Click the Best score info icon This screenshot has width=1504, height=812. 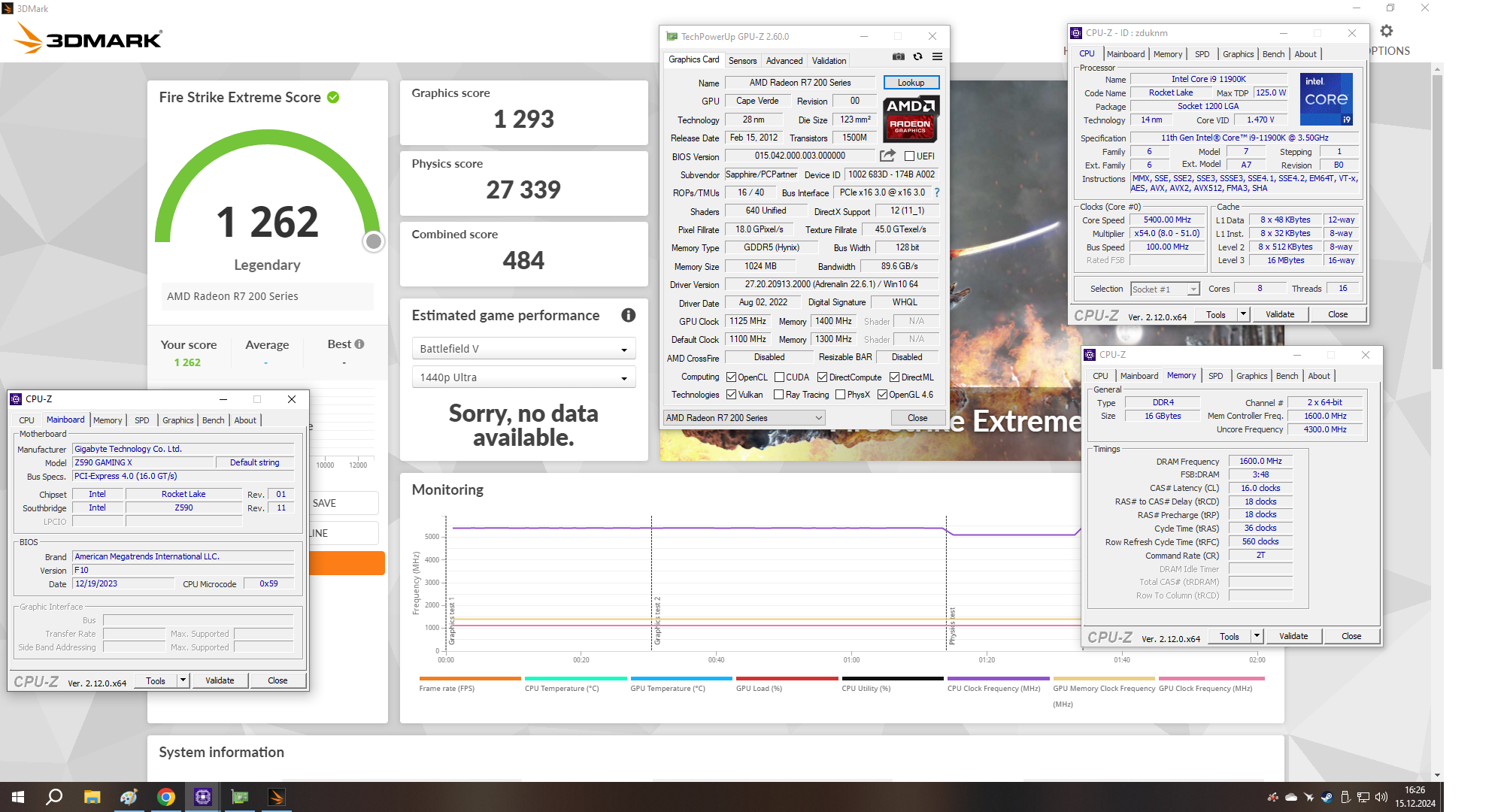tap(359, 344)
